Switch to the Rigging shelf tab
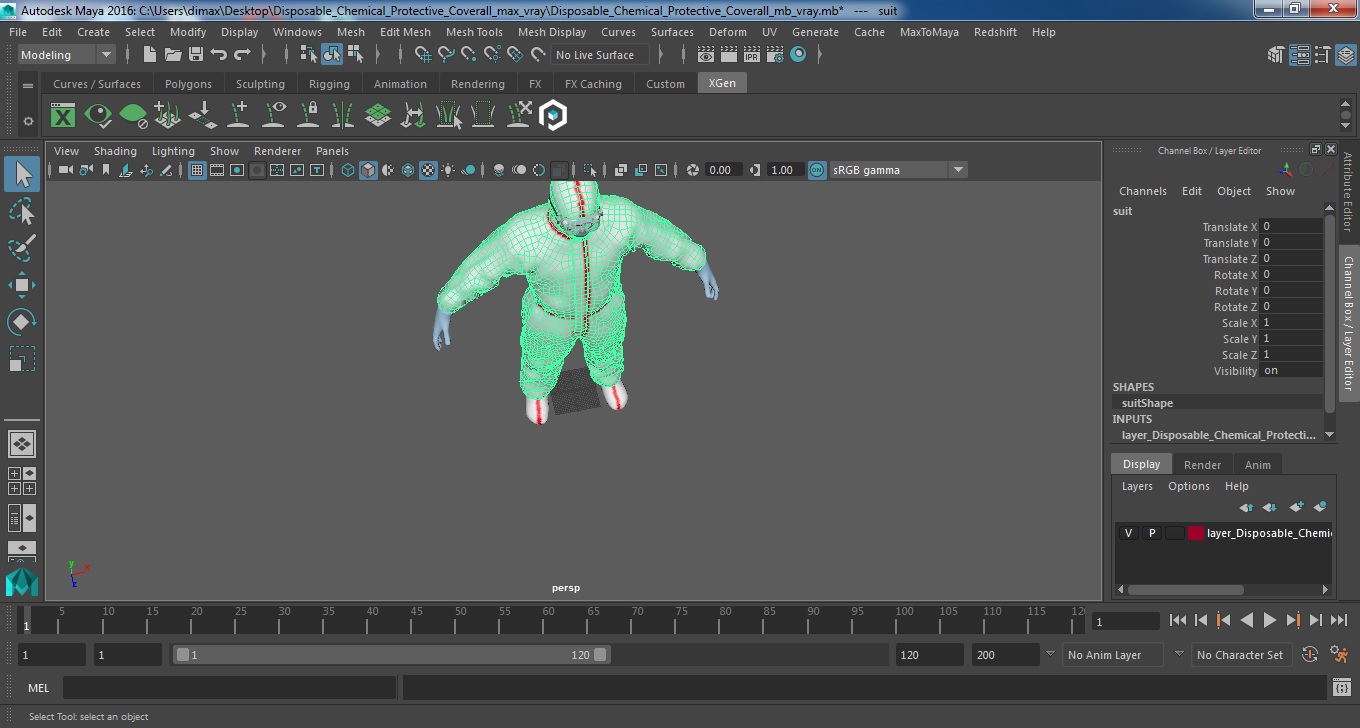The width and height of the screenshot is (1360, 728). point(329,84)
